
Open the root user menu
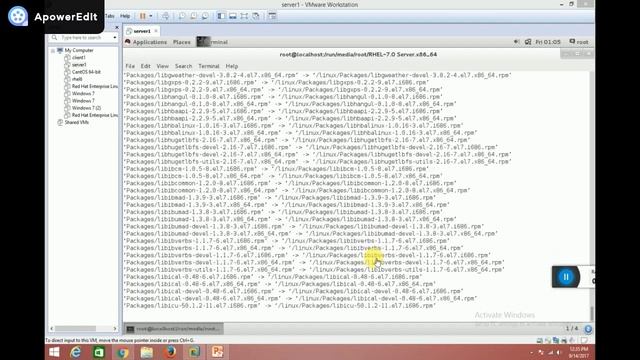click(579, 42)
